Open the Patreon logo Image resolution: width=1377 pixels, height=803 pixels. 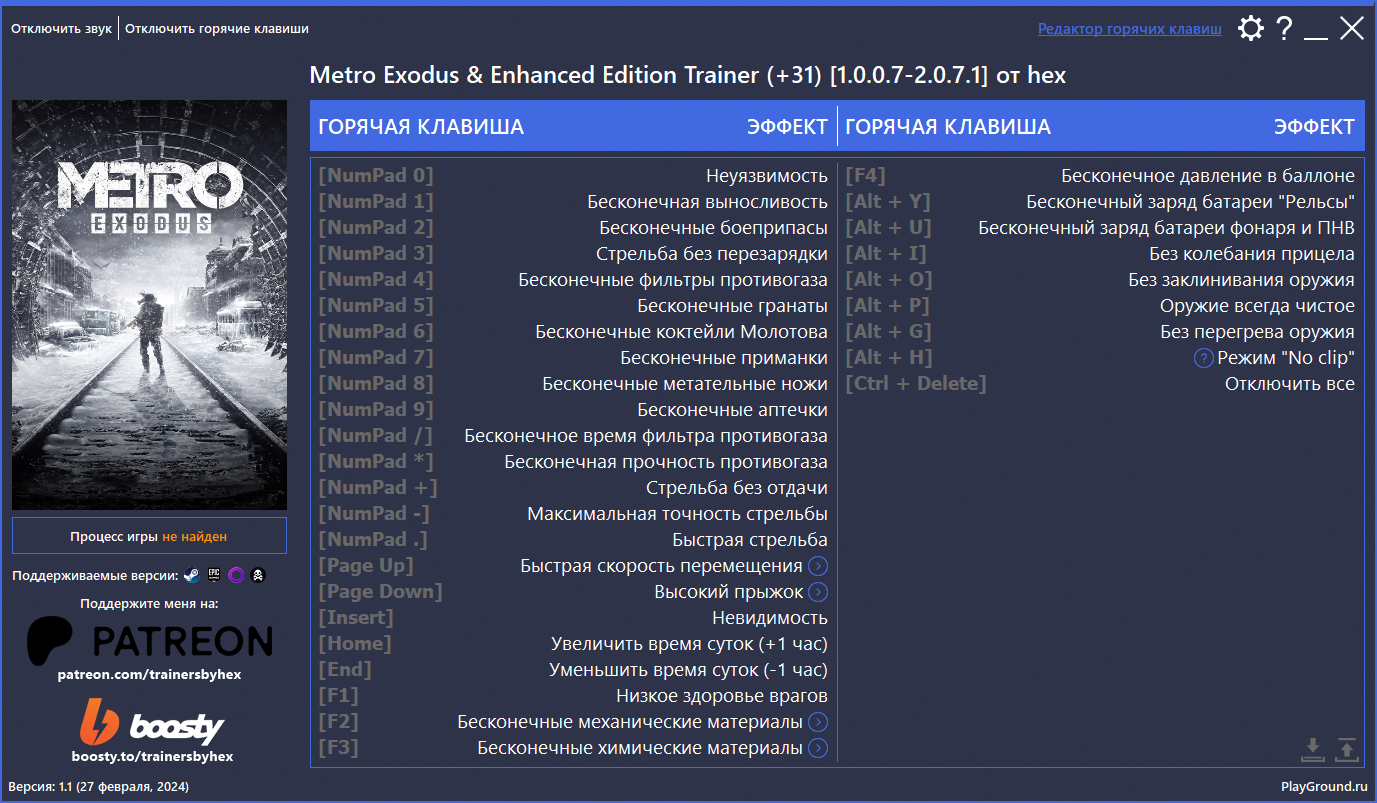coord(149,640)
